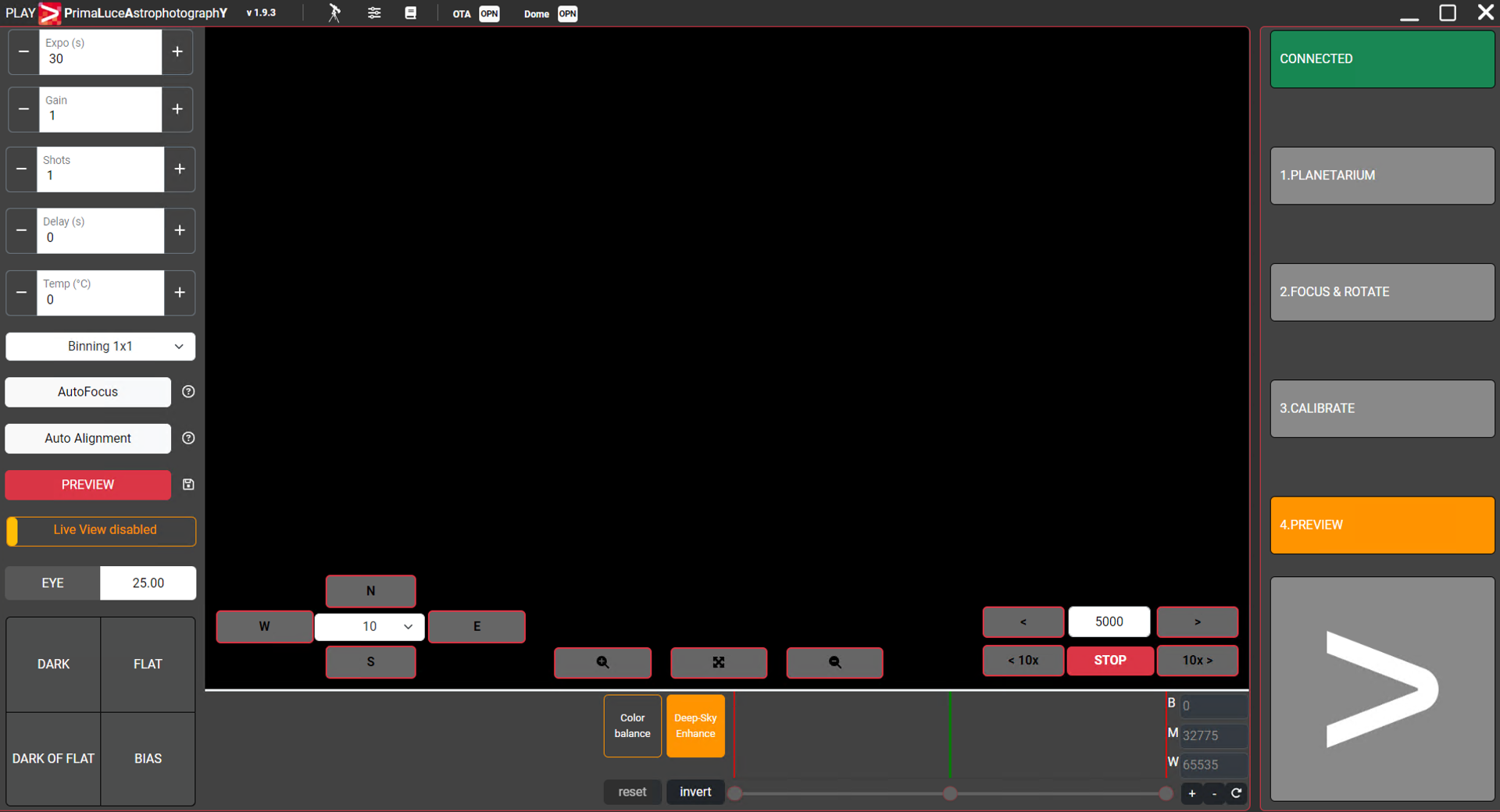The height and width of the screenshot is (812, 1500).
Task: Click the B black level value field
Action: point(1214,706)
